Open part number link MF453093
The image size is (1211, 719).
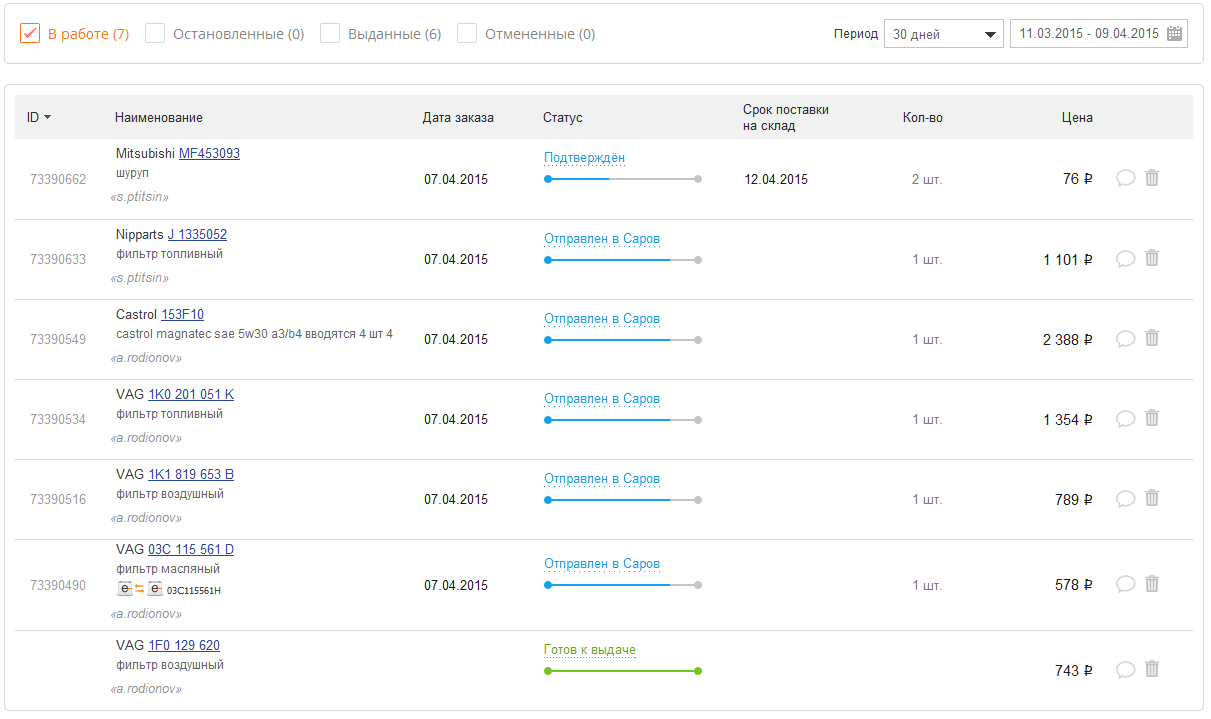coord(209,154)
